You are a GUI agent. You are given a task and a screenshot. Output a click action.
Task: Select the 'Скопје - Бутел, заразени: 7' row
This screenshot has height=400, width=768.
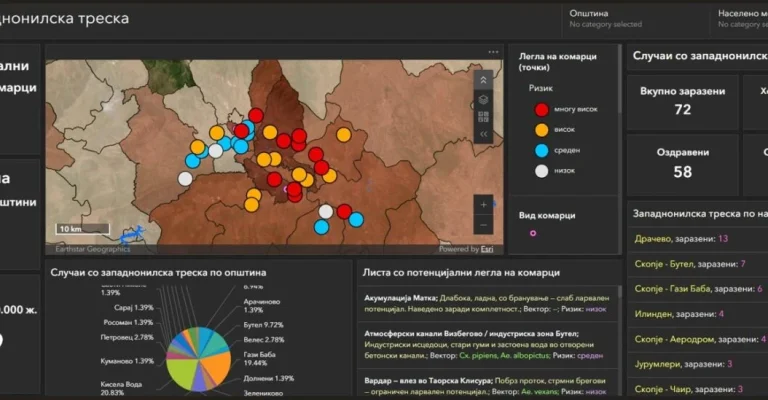click(x=697, y=264)
